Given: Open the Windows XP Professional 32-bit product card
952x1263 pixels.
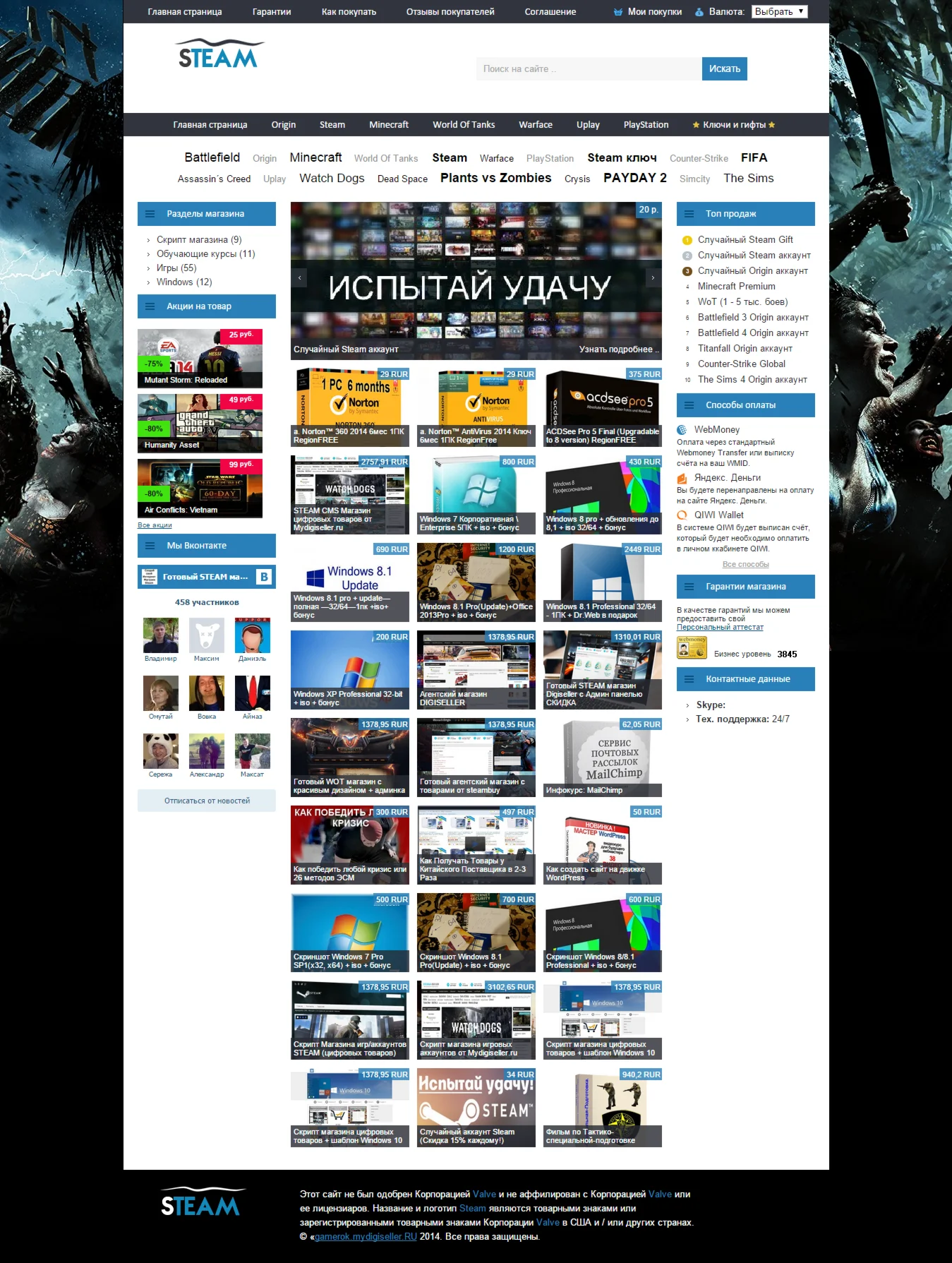Looking at the screenshot, I should [350, 670].
